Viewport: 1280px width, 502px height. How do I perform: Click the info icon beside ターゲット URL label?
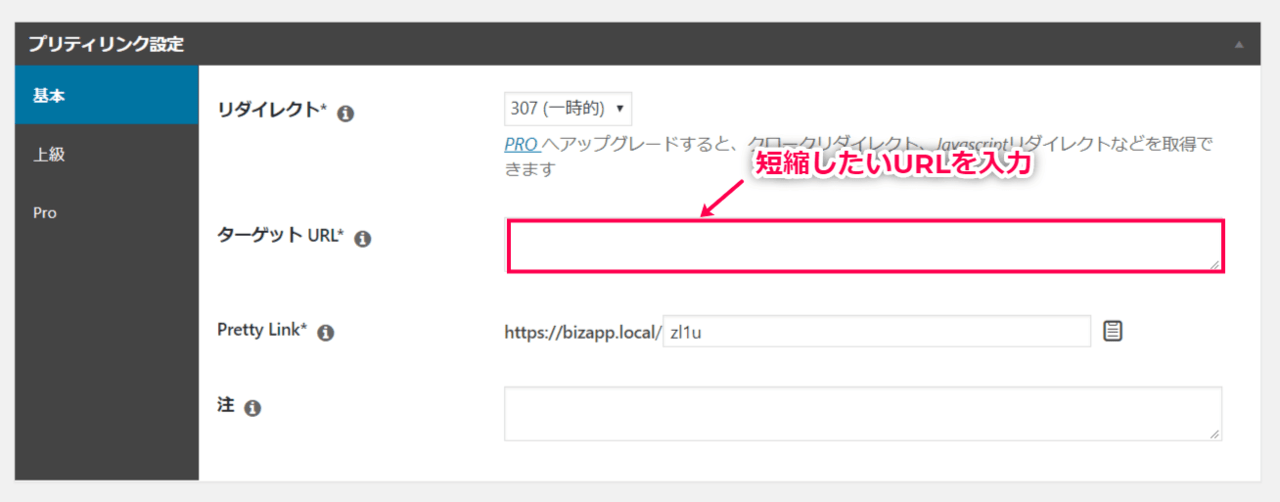point(363,239)
